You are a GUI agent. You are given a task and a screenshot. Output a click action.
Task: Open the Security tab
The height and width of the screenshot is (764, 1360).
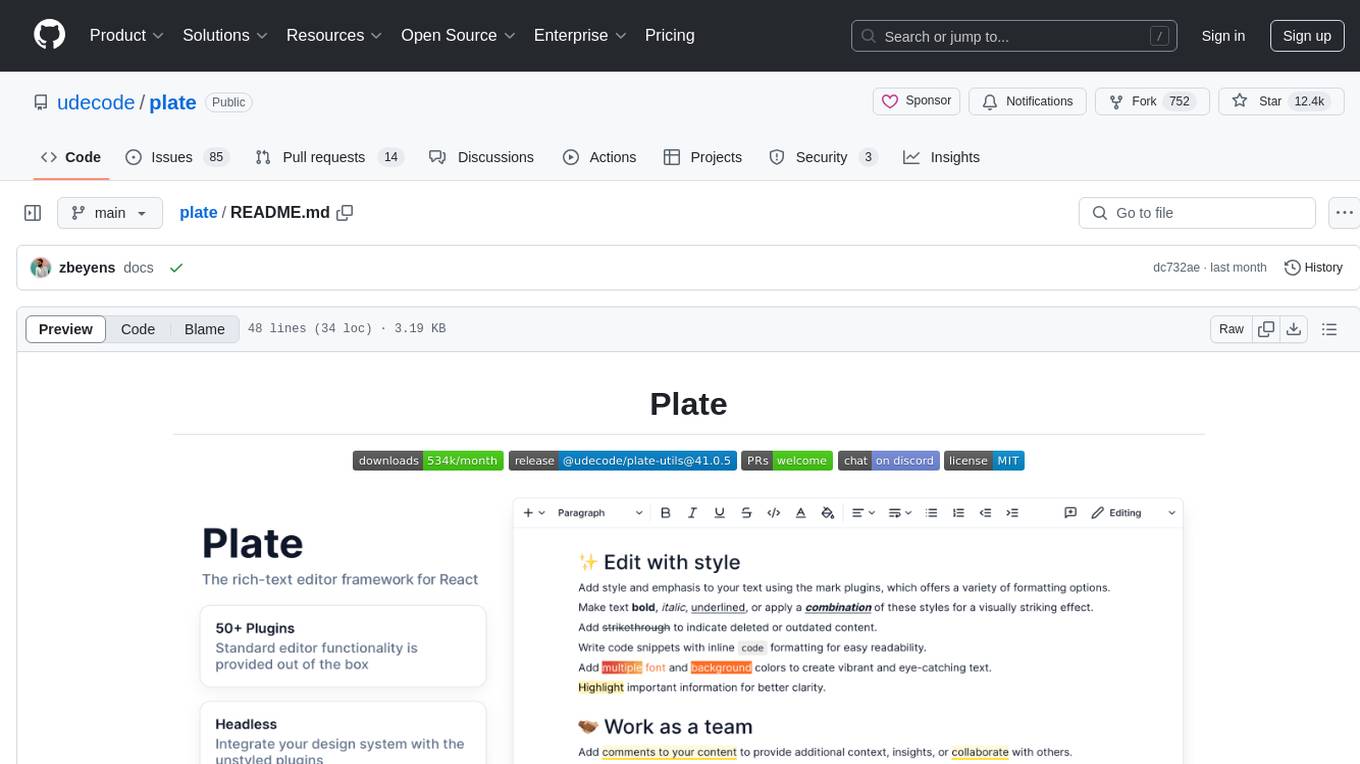[x=823, y=157]
